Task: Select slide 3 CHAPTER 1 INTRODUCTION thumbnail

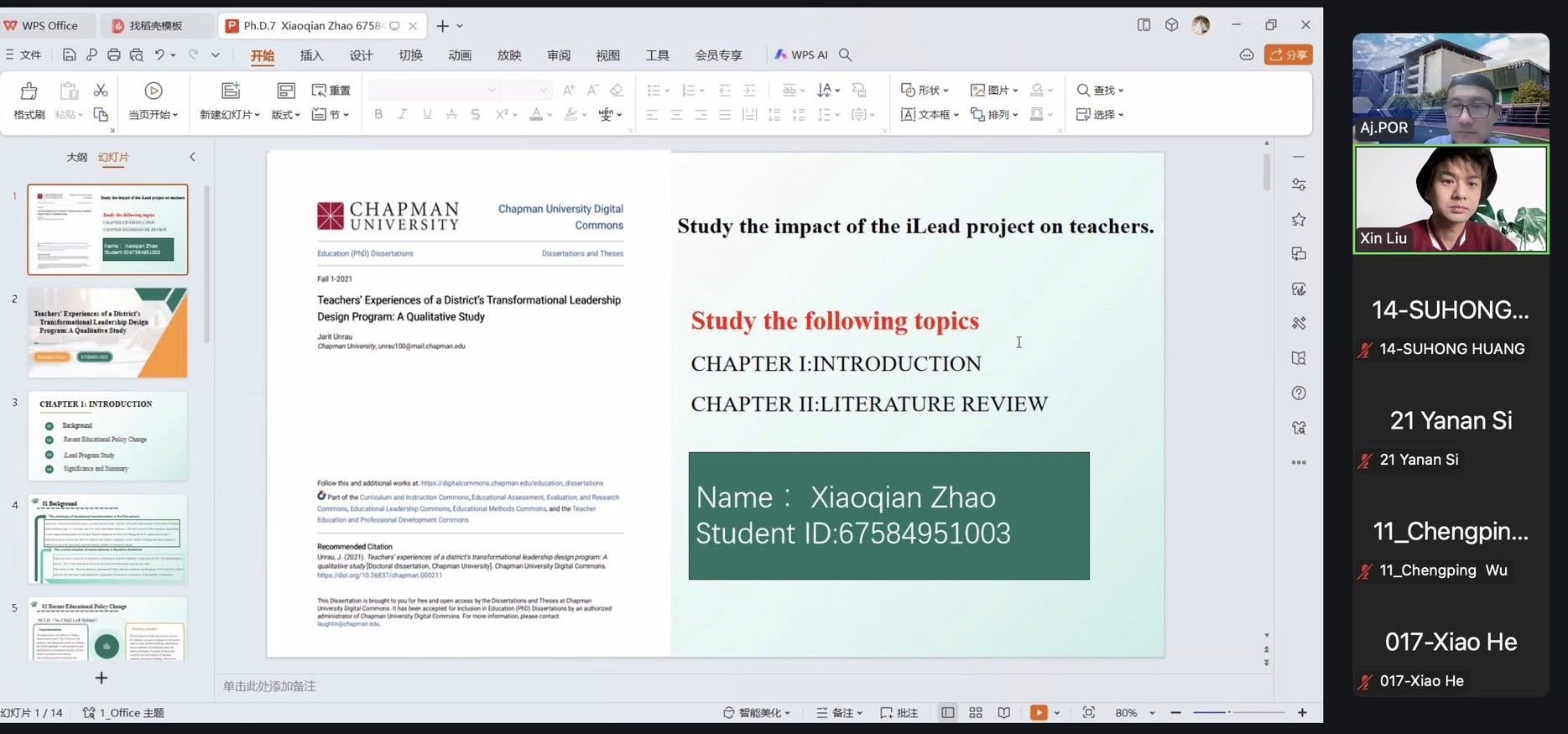Action: pos(107,436)
